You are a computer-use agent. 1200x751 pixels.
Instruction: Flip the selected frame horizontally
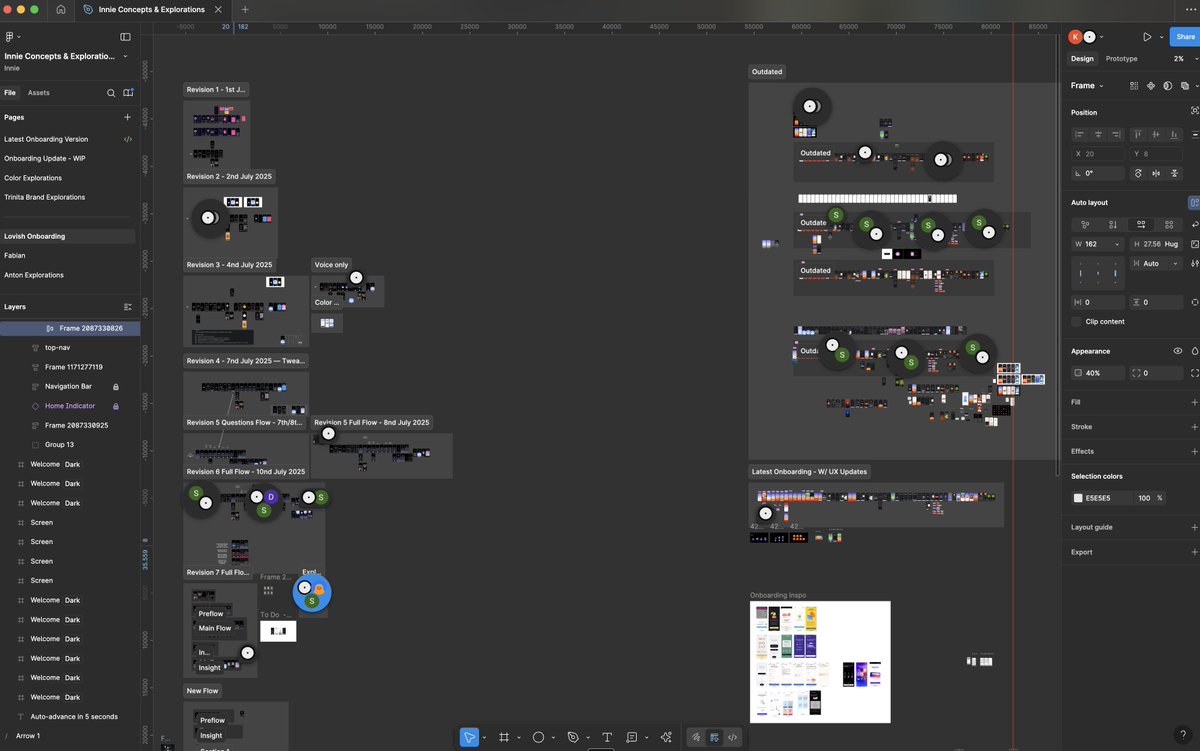coord(1156,173)
